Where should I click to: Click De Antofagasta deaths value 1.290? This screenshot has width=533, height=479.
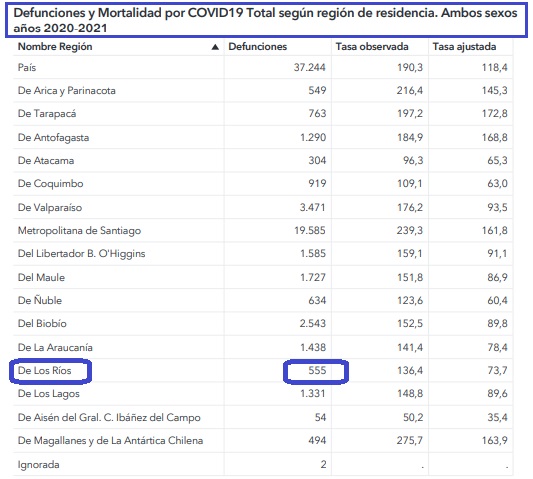(x=313, y=137)
